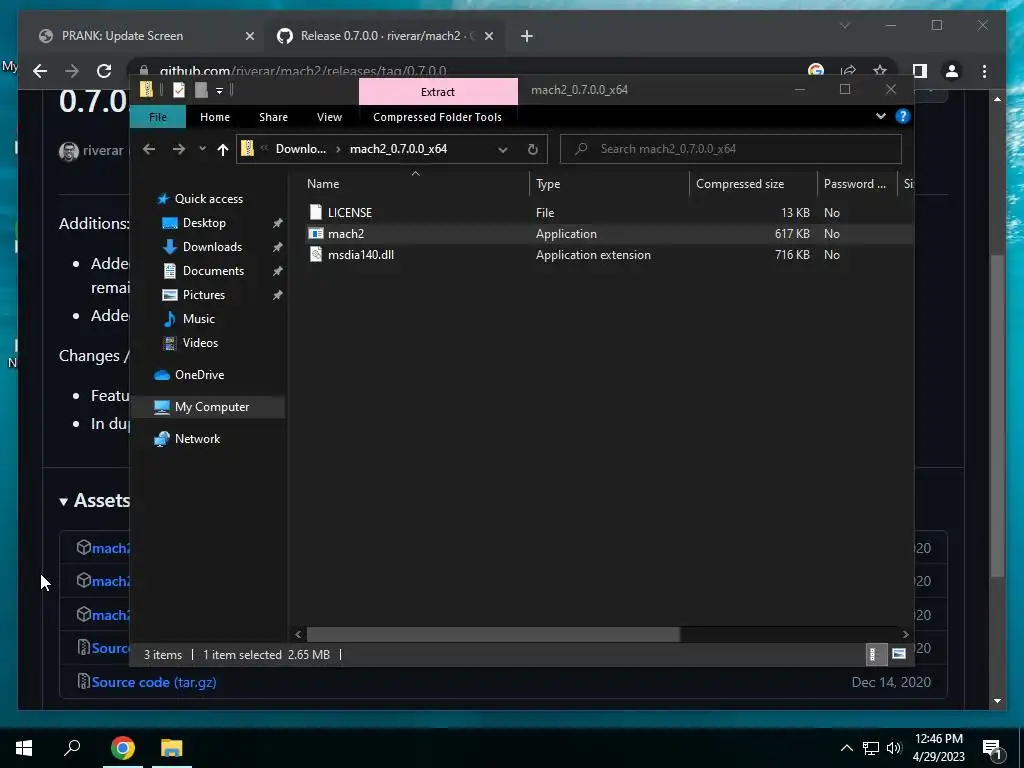The width and height of the screenshot is (1024, 768).
Task: Switch to the large thumbnails view icon
Action: pos(899,654)
